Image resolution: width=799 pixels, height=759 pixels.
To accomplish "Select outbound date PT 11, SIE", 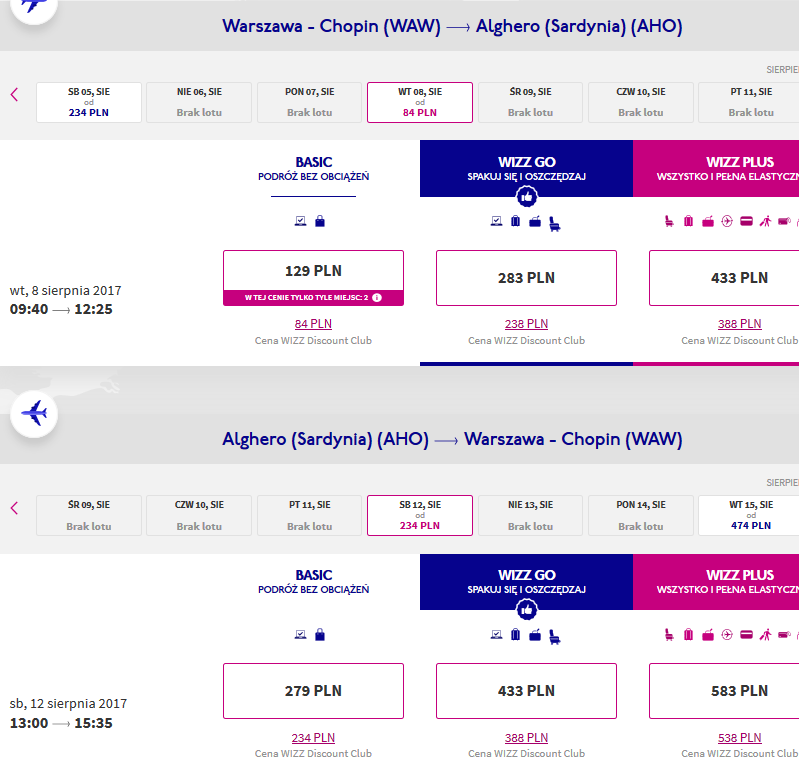I will pyautogui.click(x=749, y=102).
